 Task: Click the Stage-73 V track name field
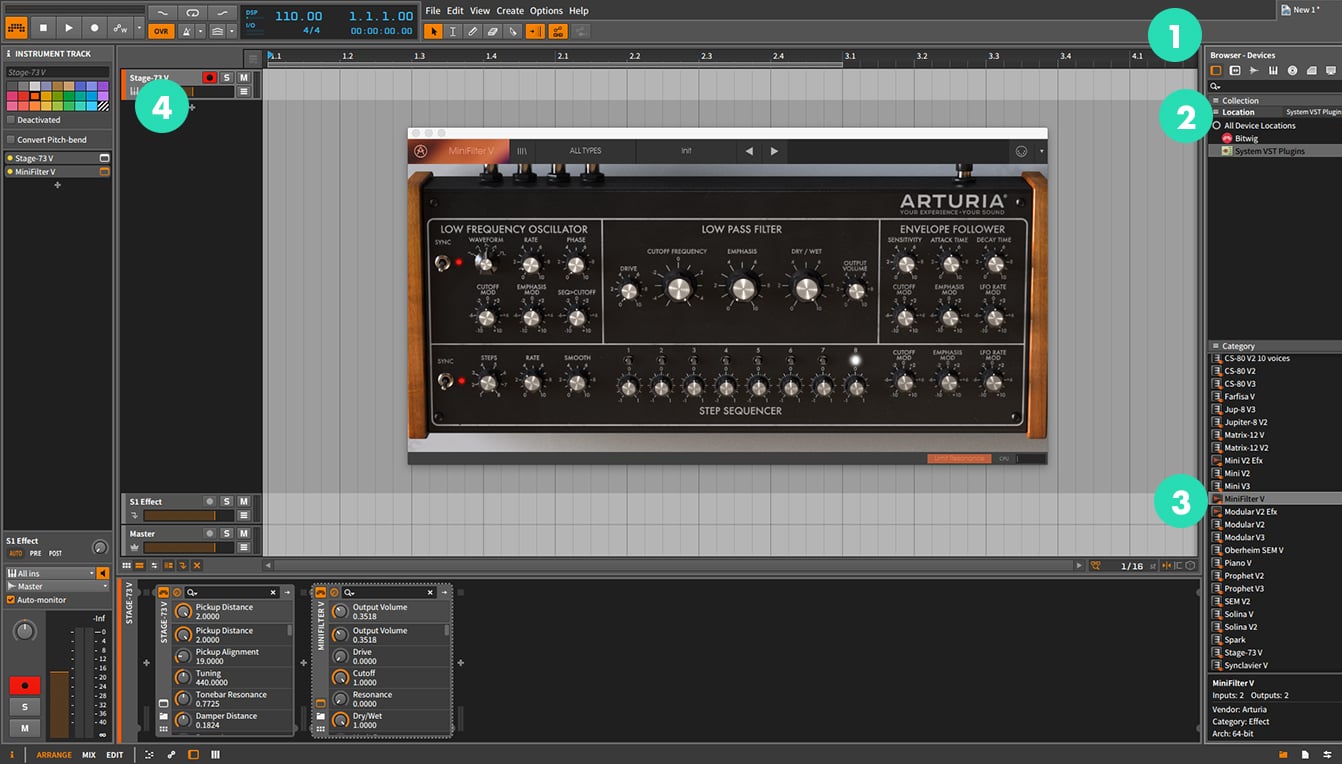[x=57, y=72]
